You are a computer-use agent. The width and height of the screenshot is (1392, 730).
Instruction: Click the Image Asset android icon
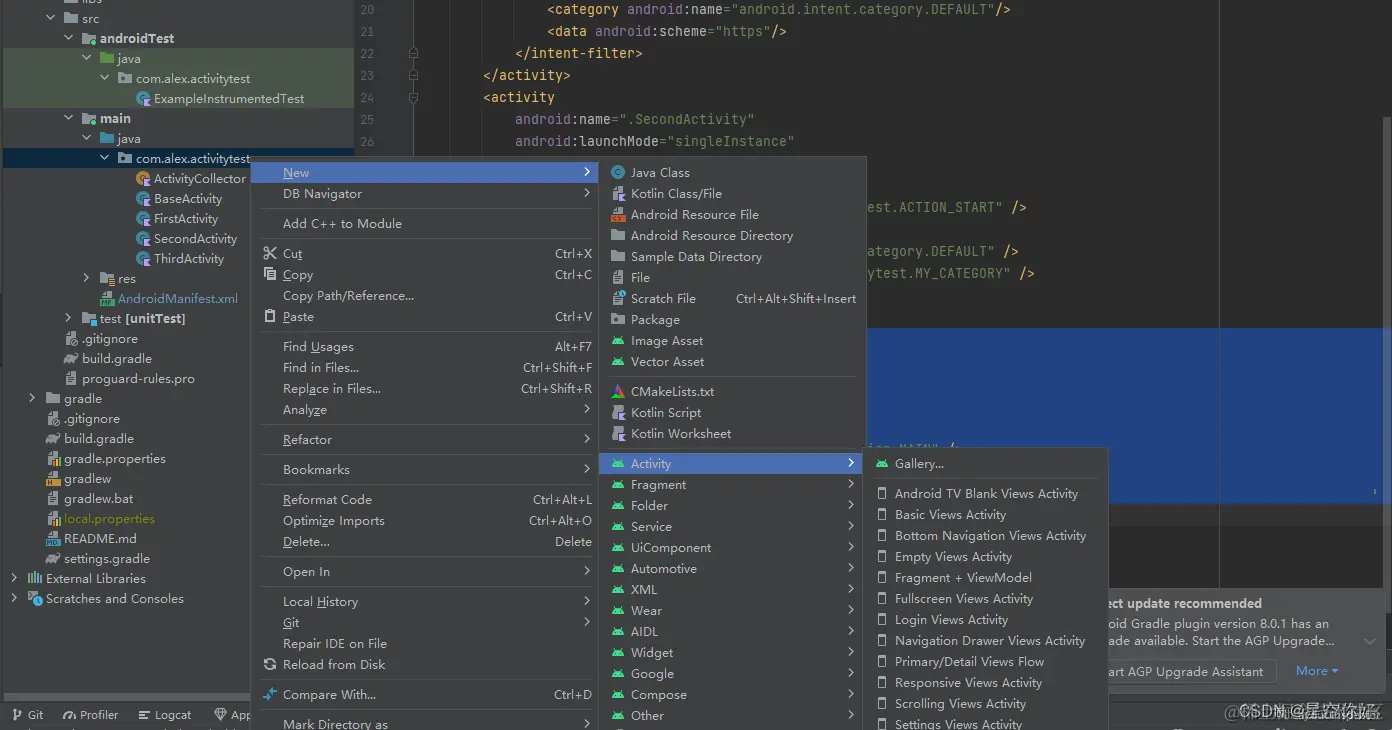[x=618, y=341]
